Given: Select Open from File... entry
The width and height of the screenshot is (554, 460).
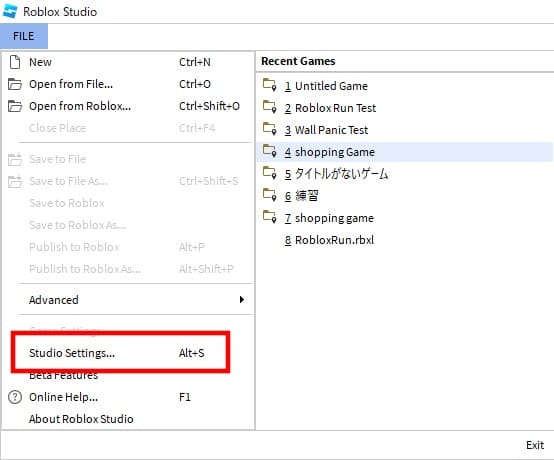Looking at the screenshot, I should point(128,84).
